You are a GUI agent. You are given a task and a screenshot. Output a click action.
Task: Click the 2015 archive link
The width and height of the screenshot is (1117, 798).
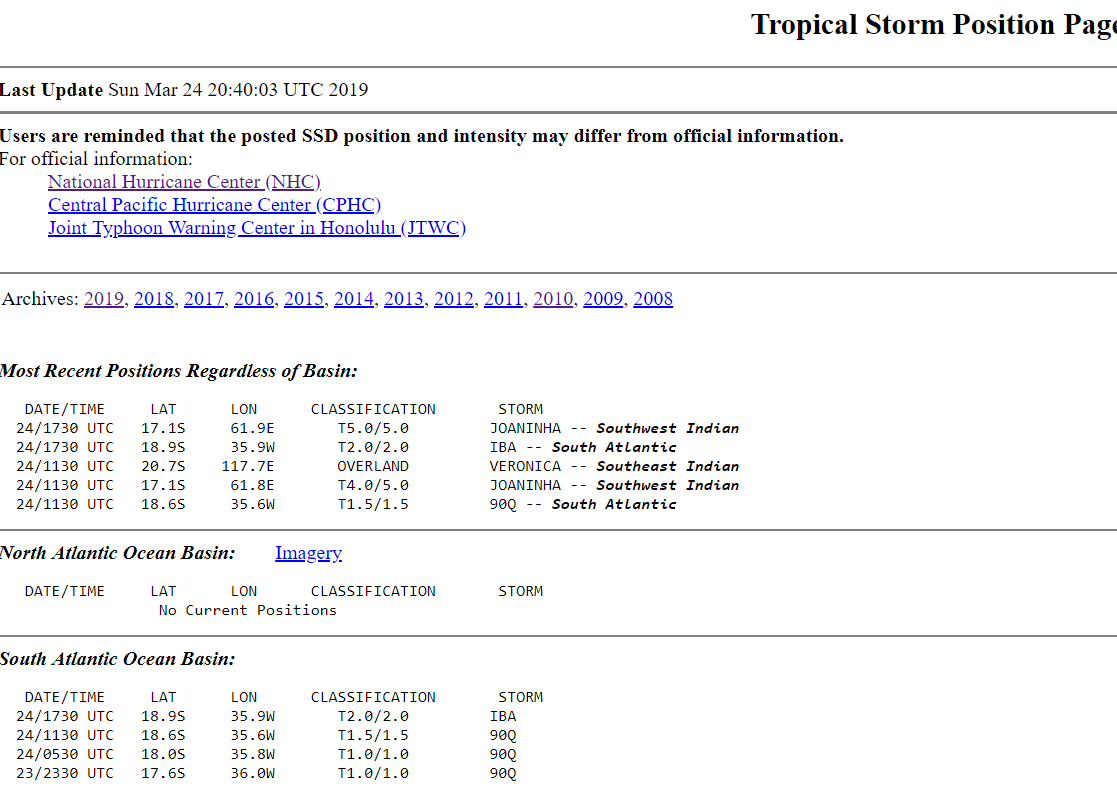304,299
